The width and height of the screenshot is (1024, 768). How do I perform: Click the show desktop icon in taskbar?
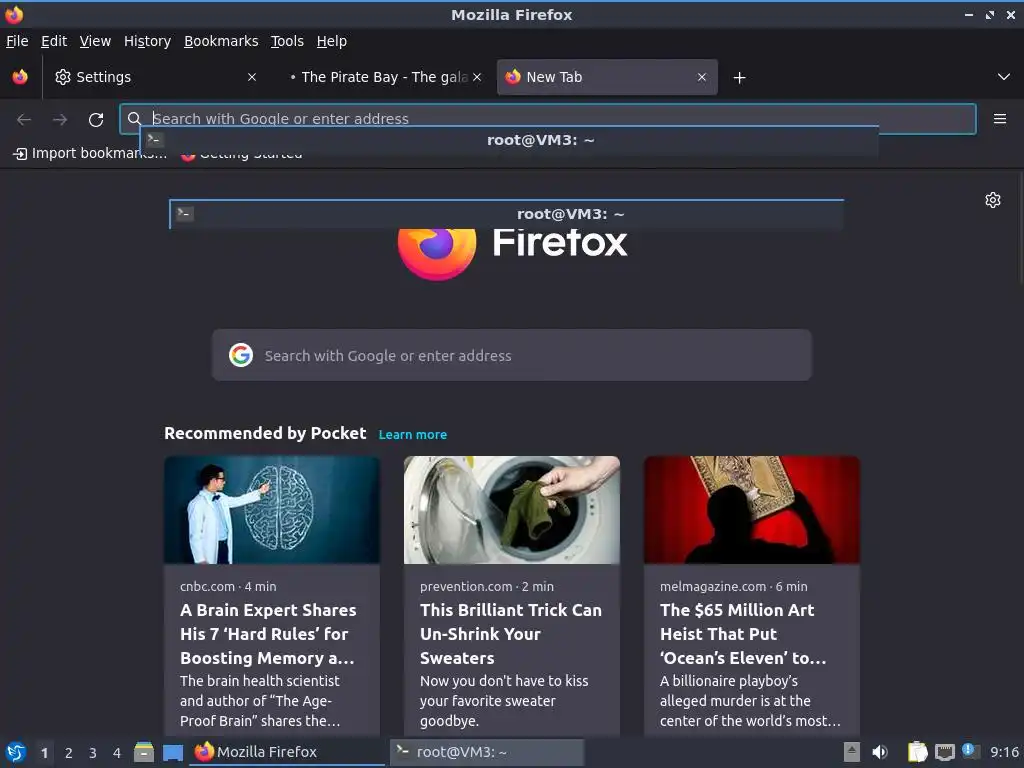[172, 753]
